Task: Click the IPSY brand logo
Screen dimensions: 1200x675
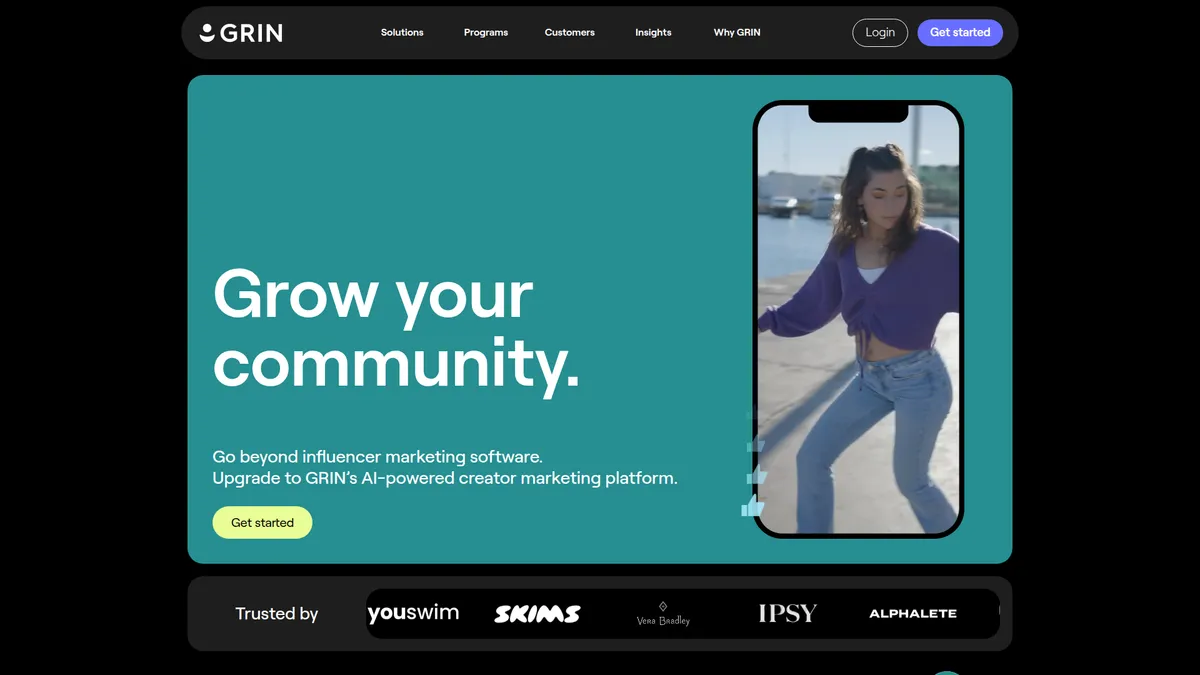Action: pyautogui.click(x=787, y=613)
